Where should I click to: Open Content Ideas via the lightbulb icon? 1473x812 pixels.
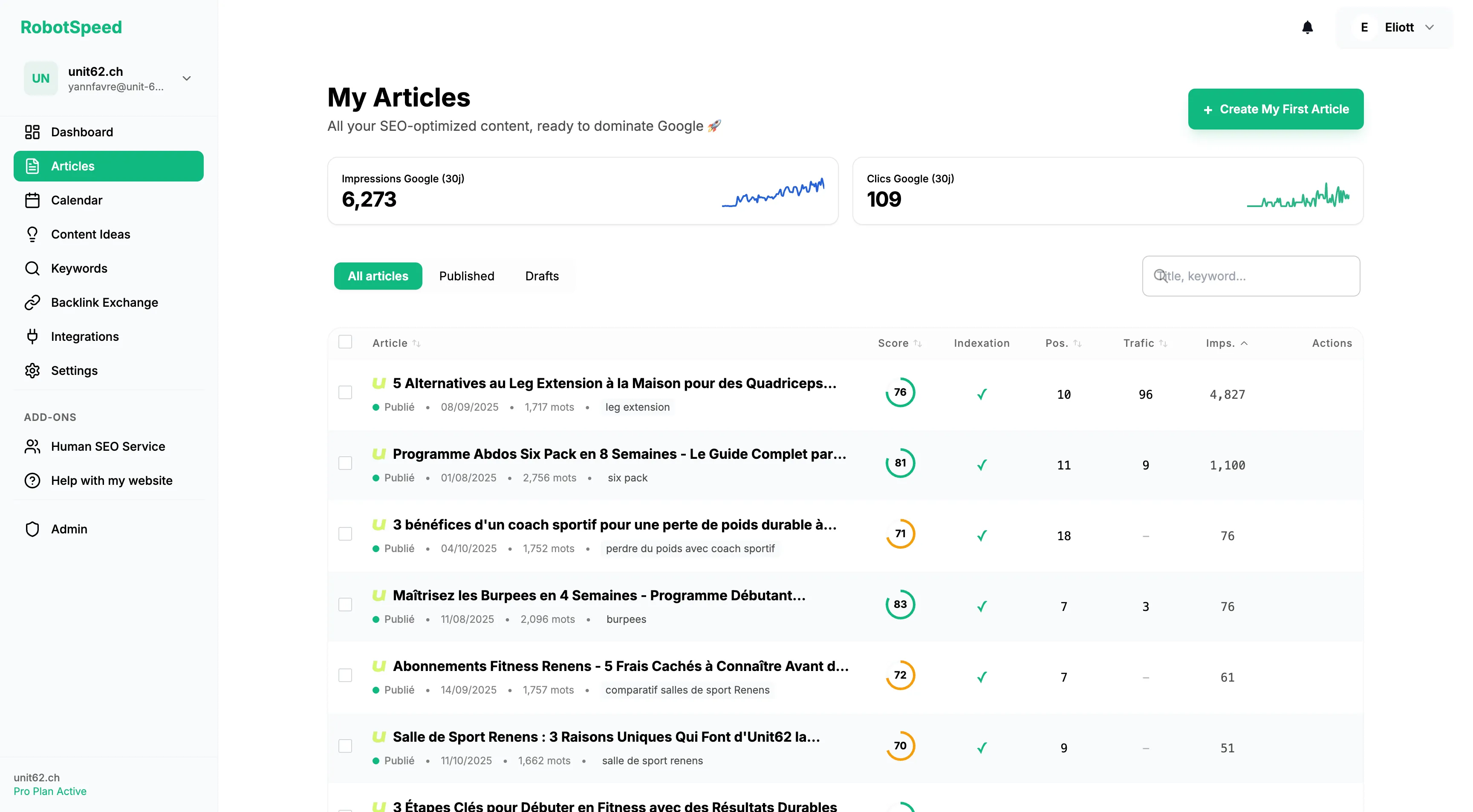(x=32, y=234)
